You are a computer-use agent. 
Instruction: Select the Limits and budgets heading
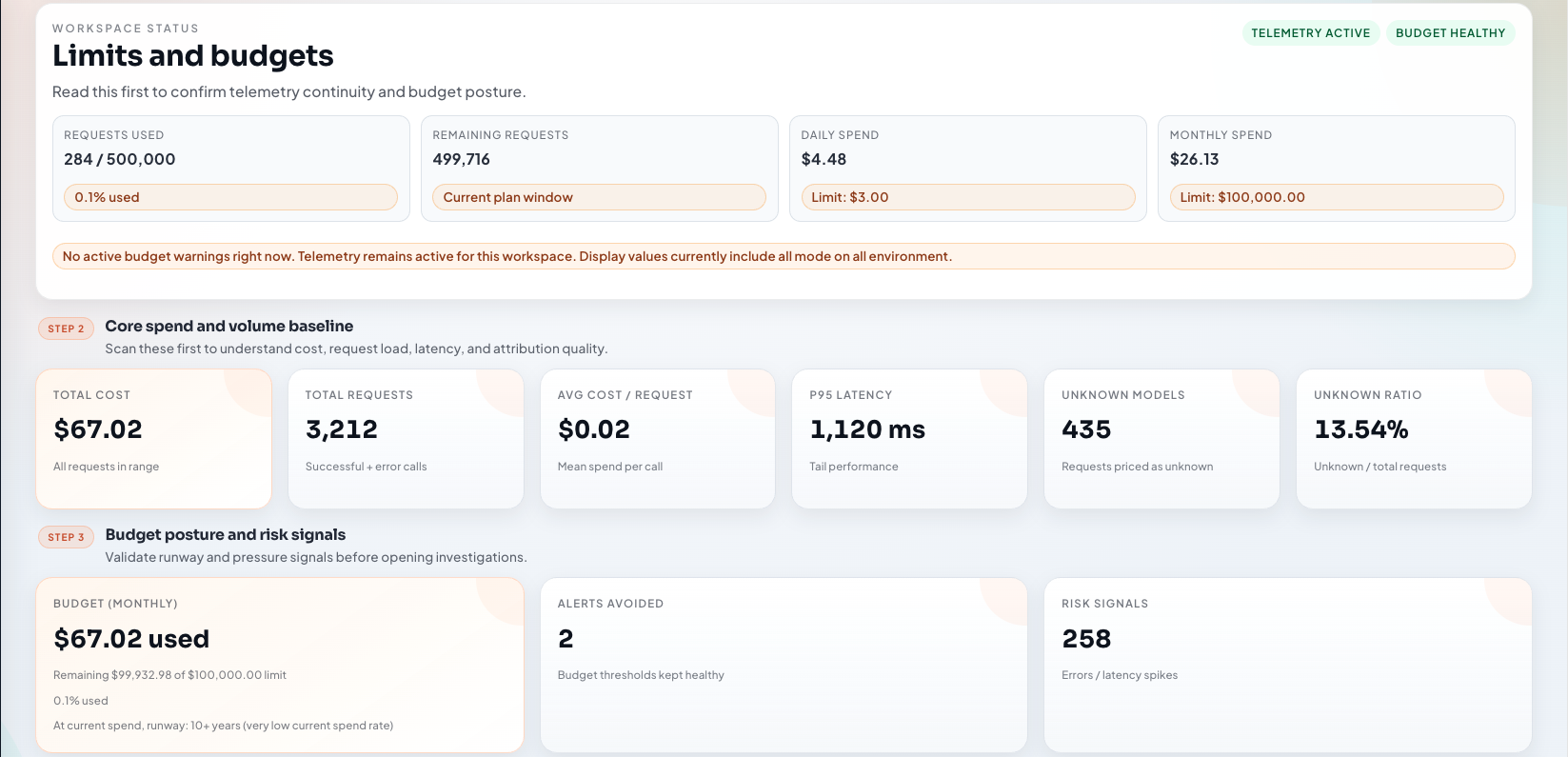(193, 56)
